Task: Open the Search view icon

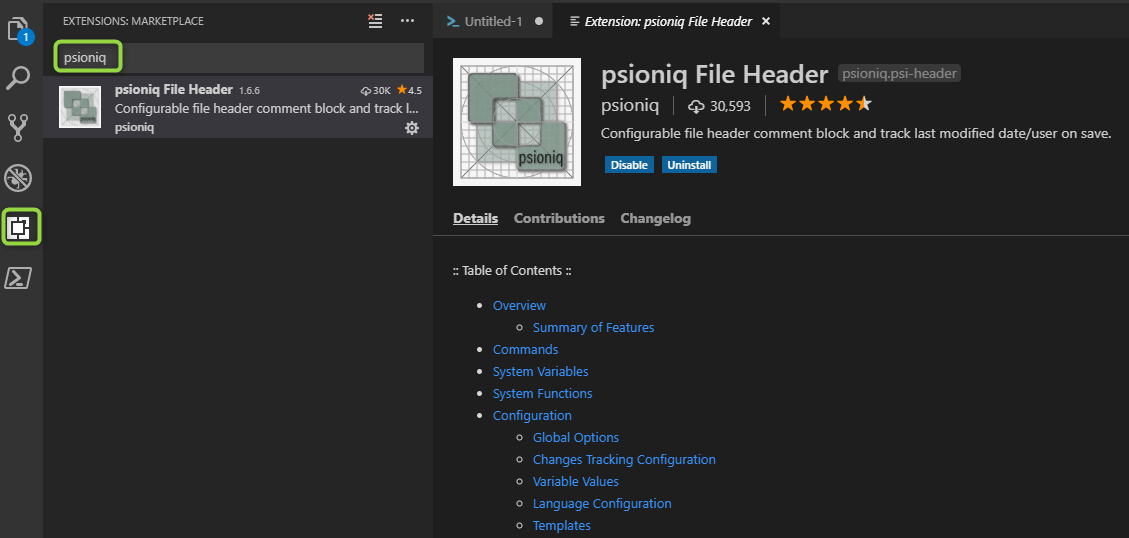Action: 19,78
